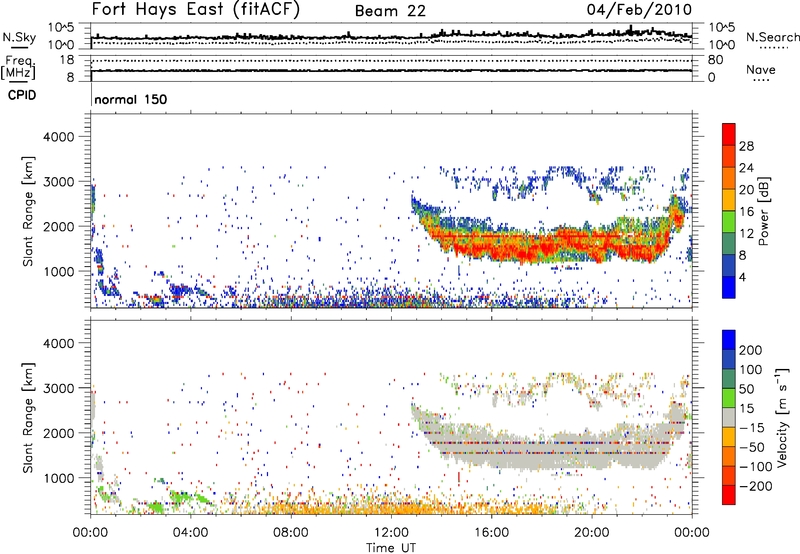Click the "Fort Hays East (fitACF)" title
Image resolution: width=800 pixels, height=554 pixels.
(x=196, y=10)
